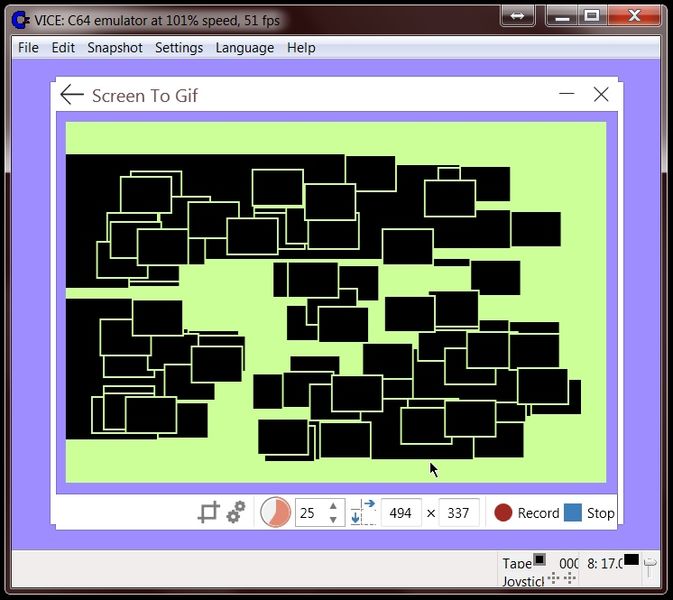Click the width field showing 494

tap(400, 513)
